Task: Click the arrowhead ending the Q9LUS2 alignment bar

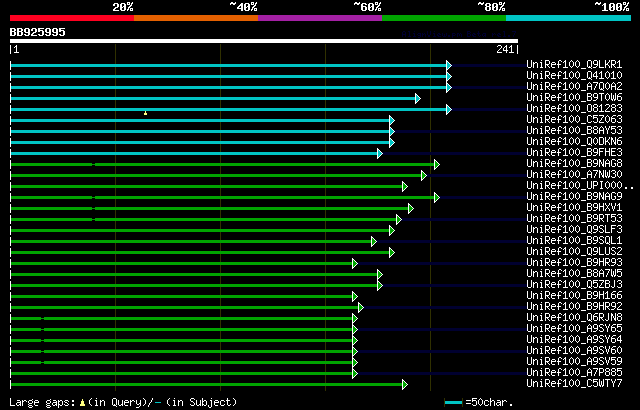Action: tap(392, 253)
